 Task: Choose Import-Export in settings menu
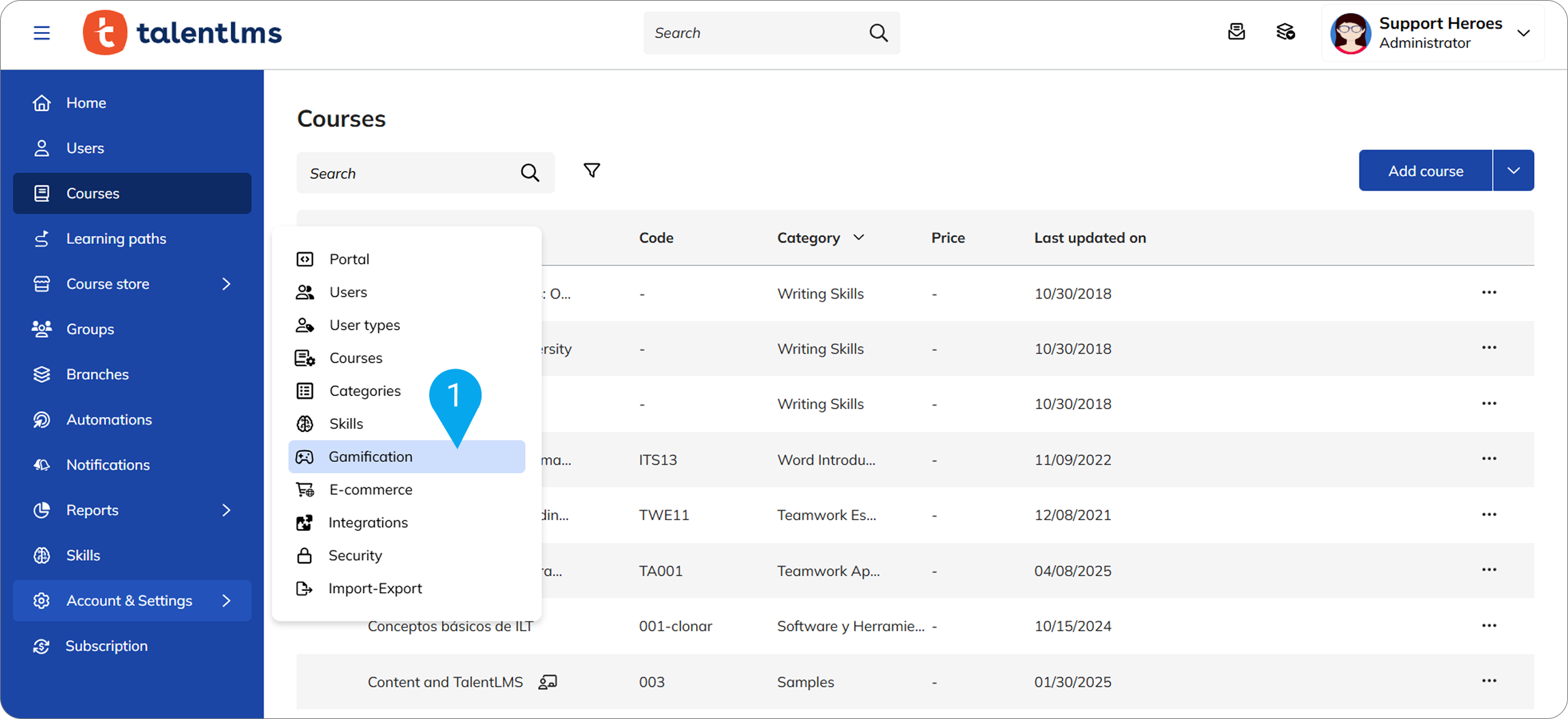375,588
